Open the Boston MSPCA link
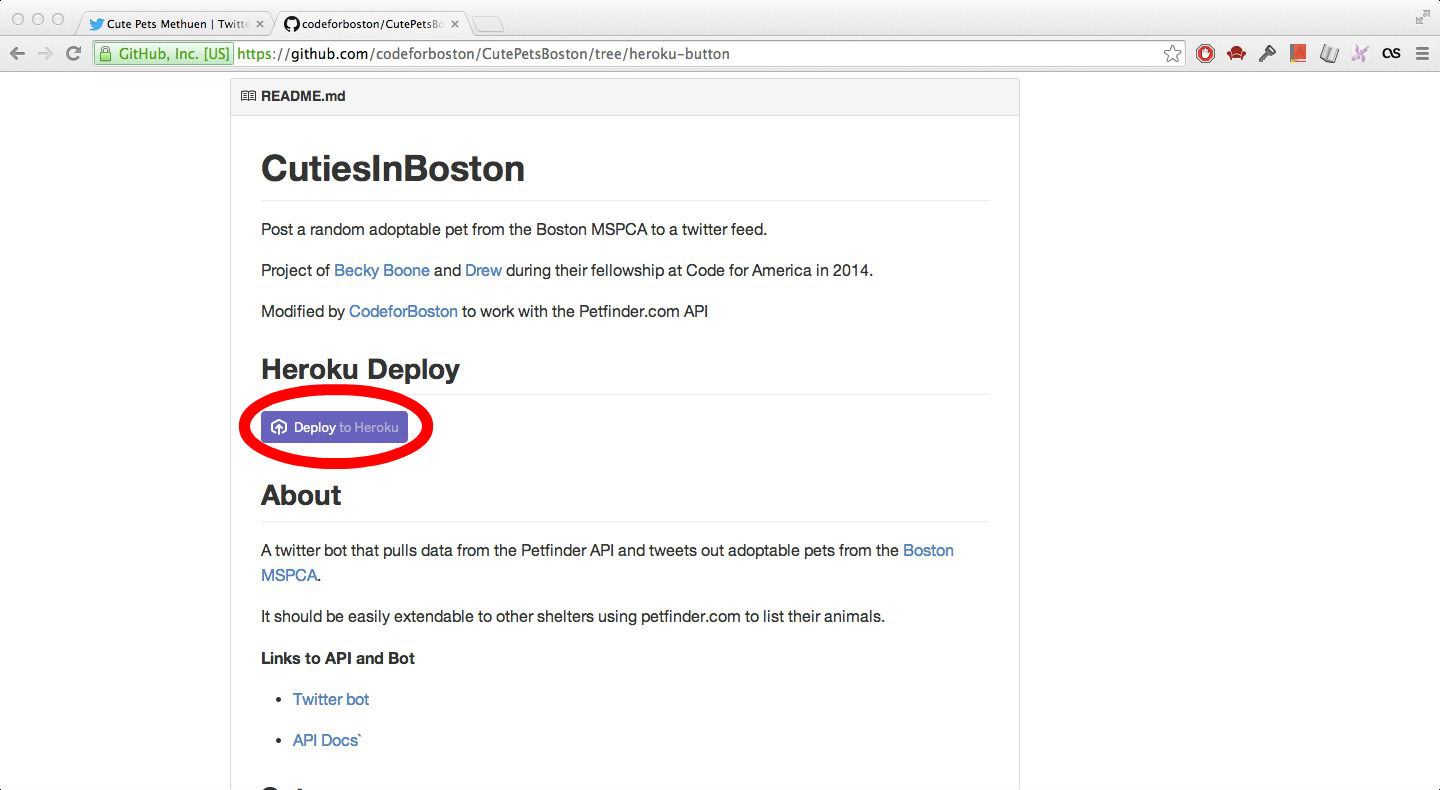 point(607,563)
